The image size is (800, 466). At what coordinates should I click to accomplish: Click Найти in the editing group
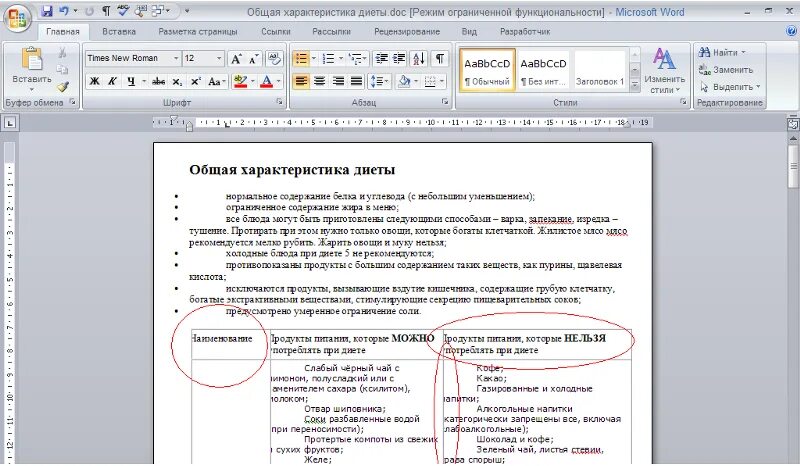pos(721,52)
